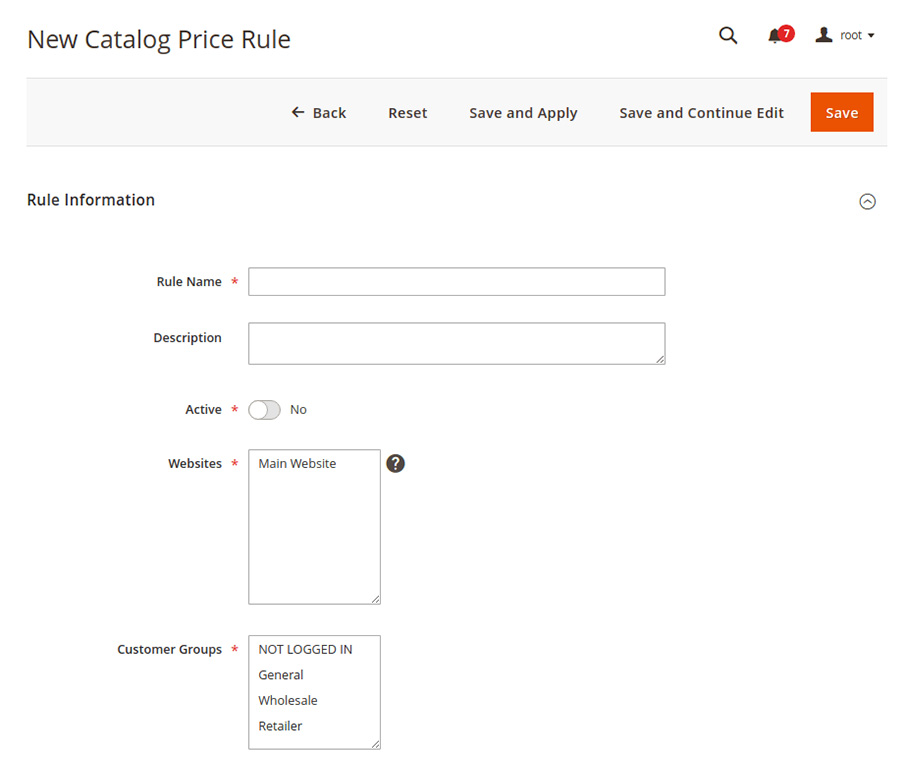Click inside the Description text field
The width and height of the screenshot is (905, 757).
pos(456,343)
